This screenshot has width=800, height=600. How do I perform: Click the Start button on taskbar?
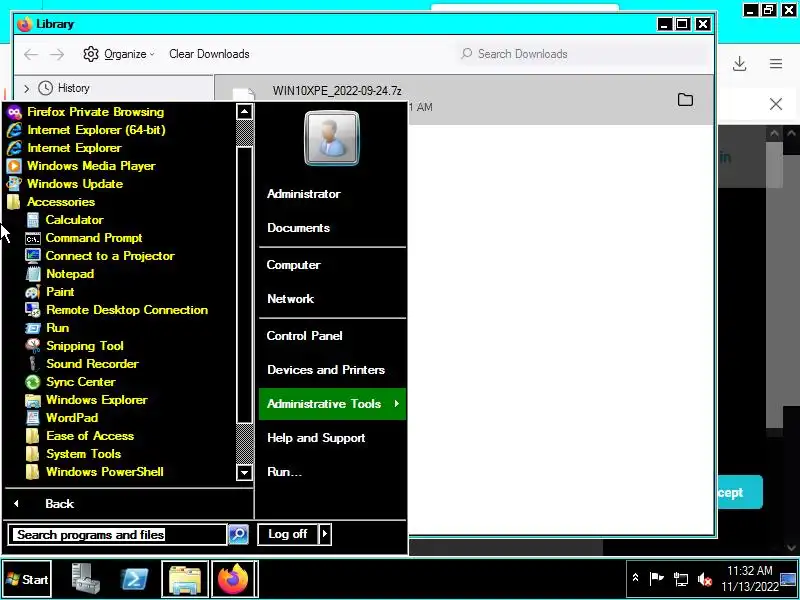point(27,579)
